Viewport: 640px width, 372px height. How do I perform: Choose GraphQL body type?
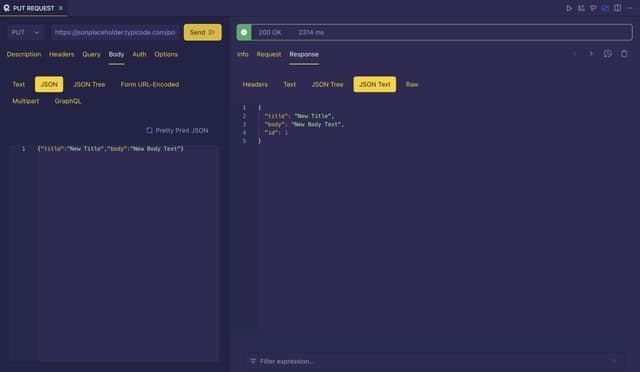(x=68, y=101)
